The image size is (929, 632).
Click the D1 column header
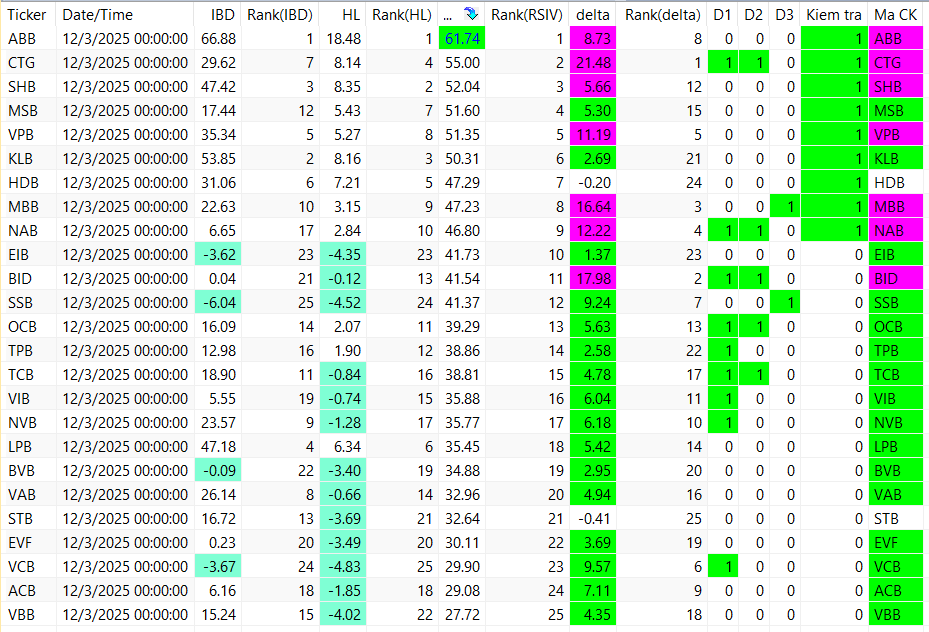(722, 14)
